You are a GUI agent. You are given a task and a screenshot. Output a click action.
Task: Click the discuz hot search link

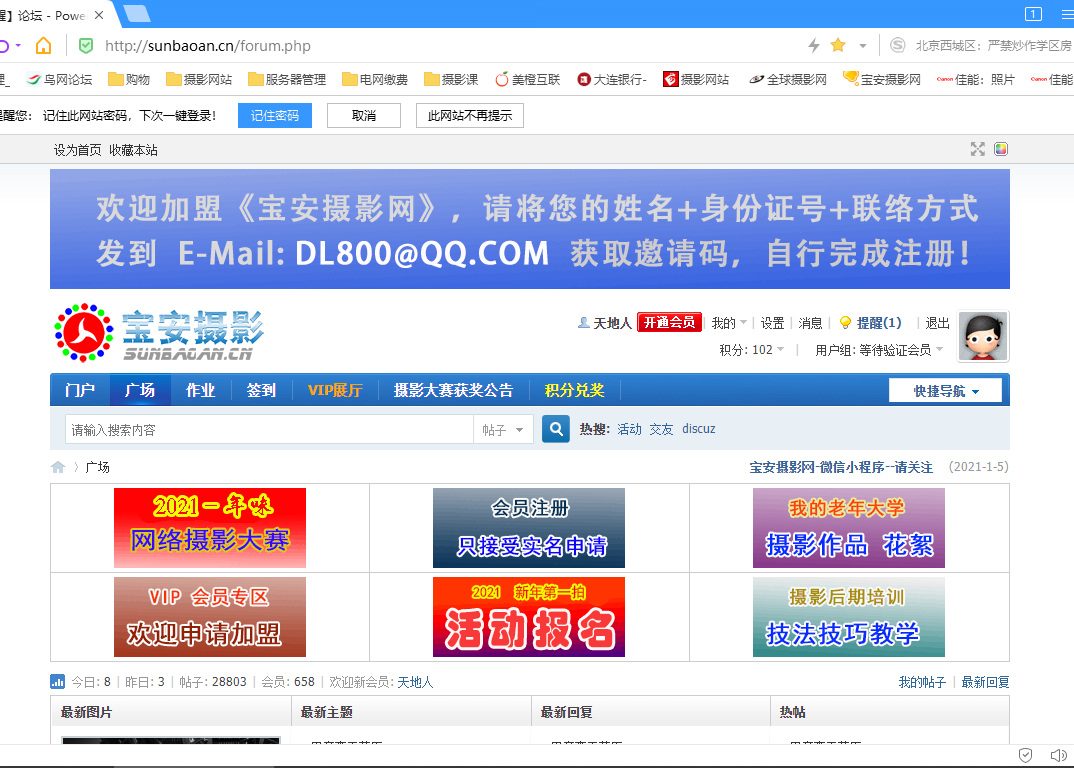[x=699, y=429]
